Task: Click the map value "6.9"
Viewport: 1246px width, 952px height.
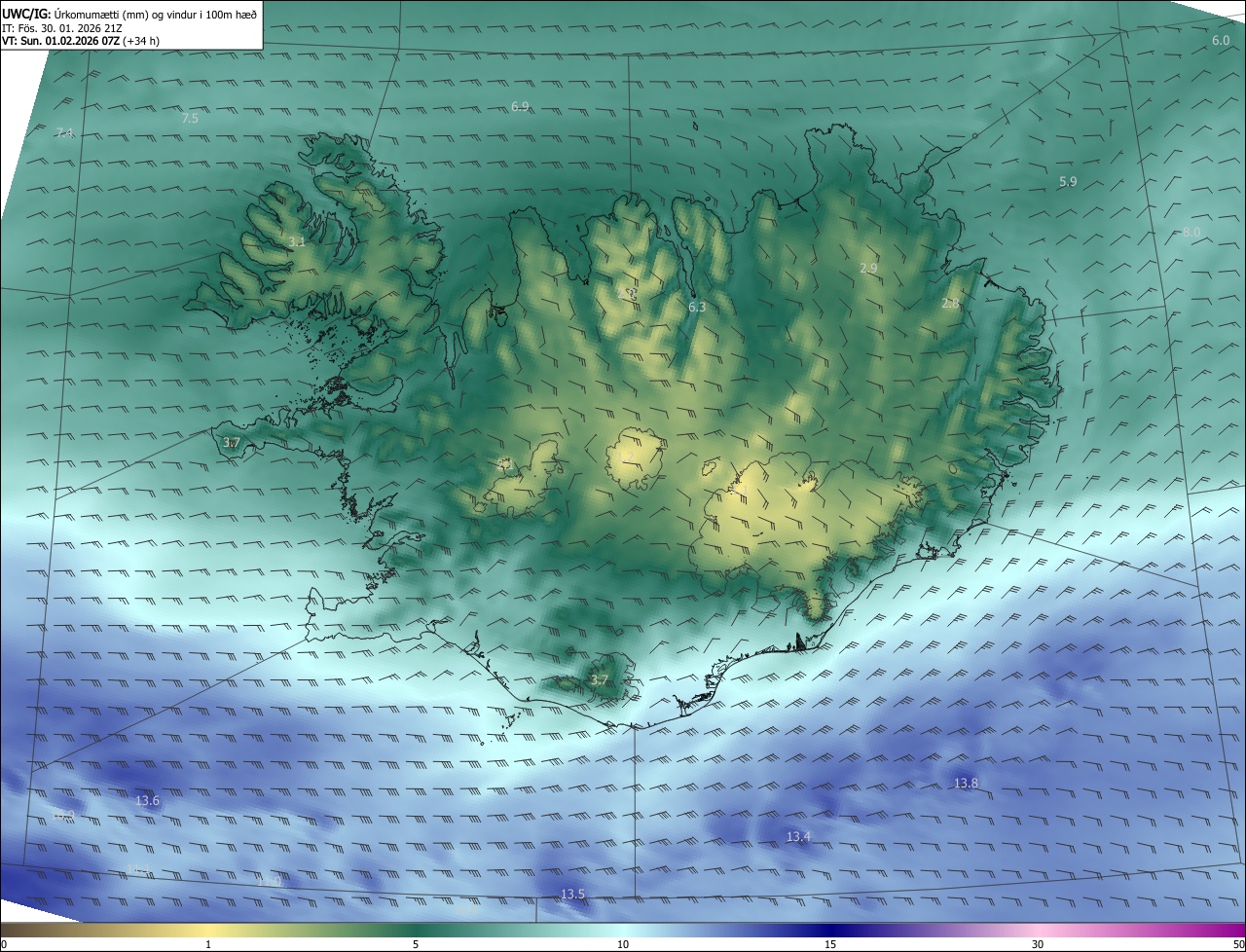Action: 520,106
